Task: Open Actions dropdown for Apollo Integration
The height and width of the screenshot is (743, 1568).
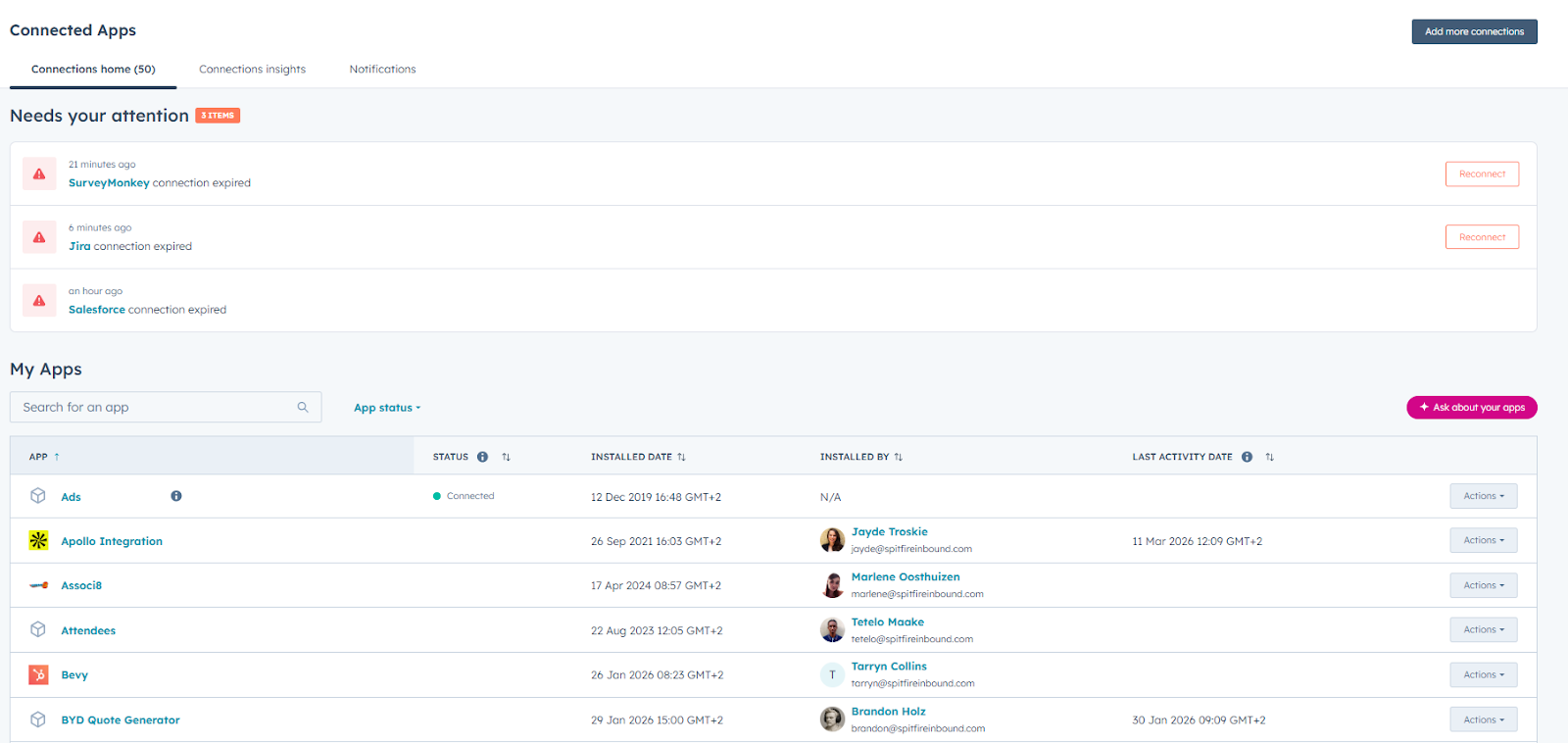Action: click(1484, 540)
